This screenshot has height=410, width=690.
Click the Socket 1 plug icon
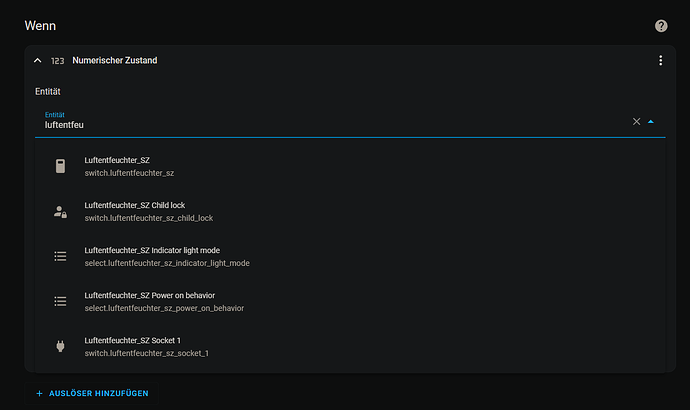pyautogui.click(x=60, y=346)
